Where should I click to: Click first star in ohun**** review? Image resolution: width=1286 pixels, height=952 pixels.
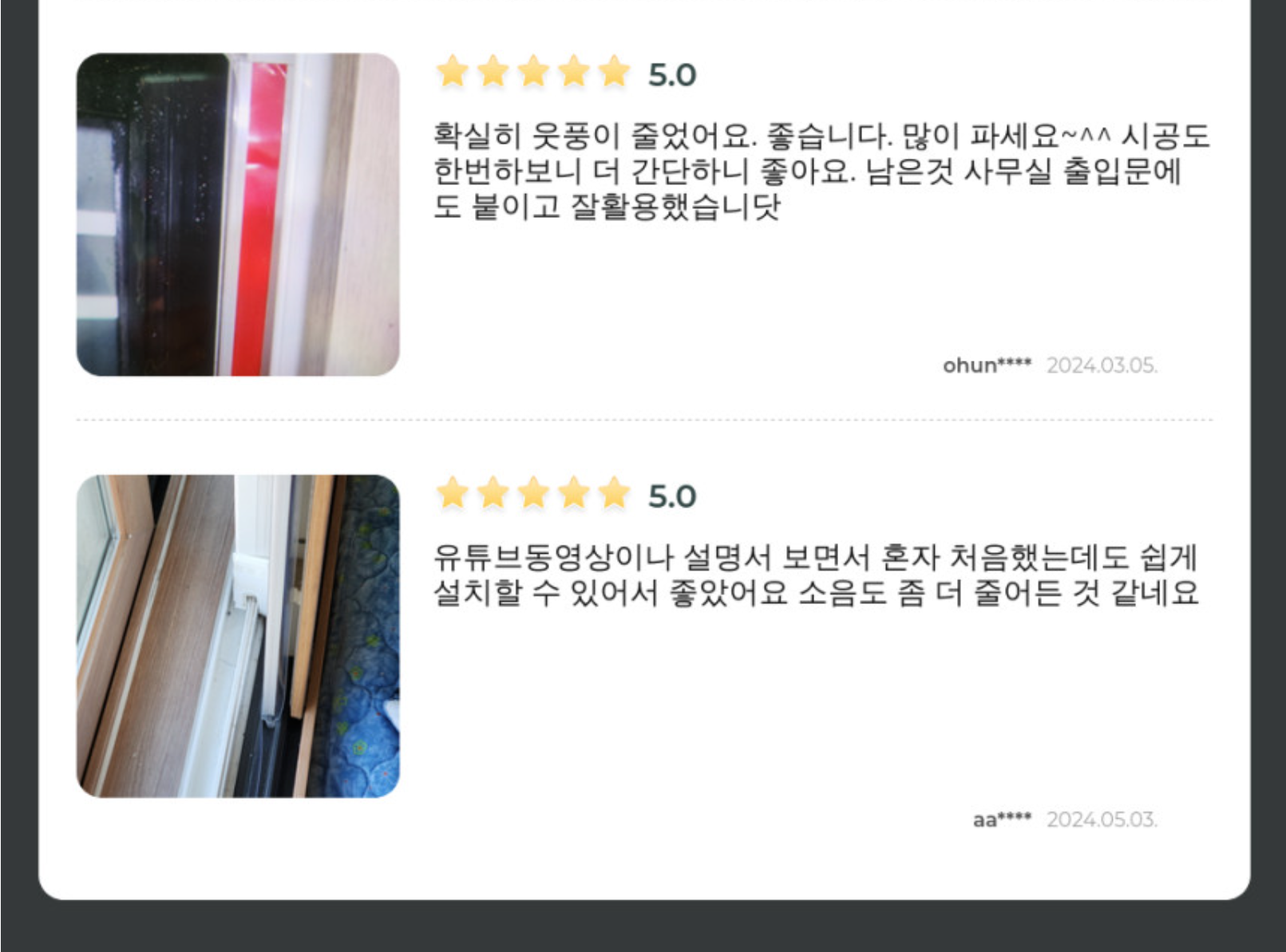pyautogui.click(x=453, y=72)
